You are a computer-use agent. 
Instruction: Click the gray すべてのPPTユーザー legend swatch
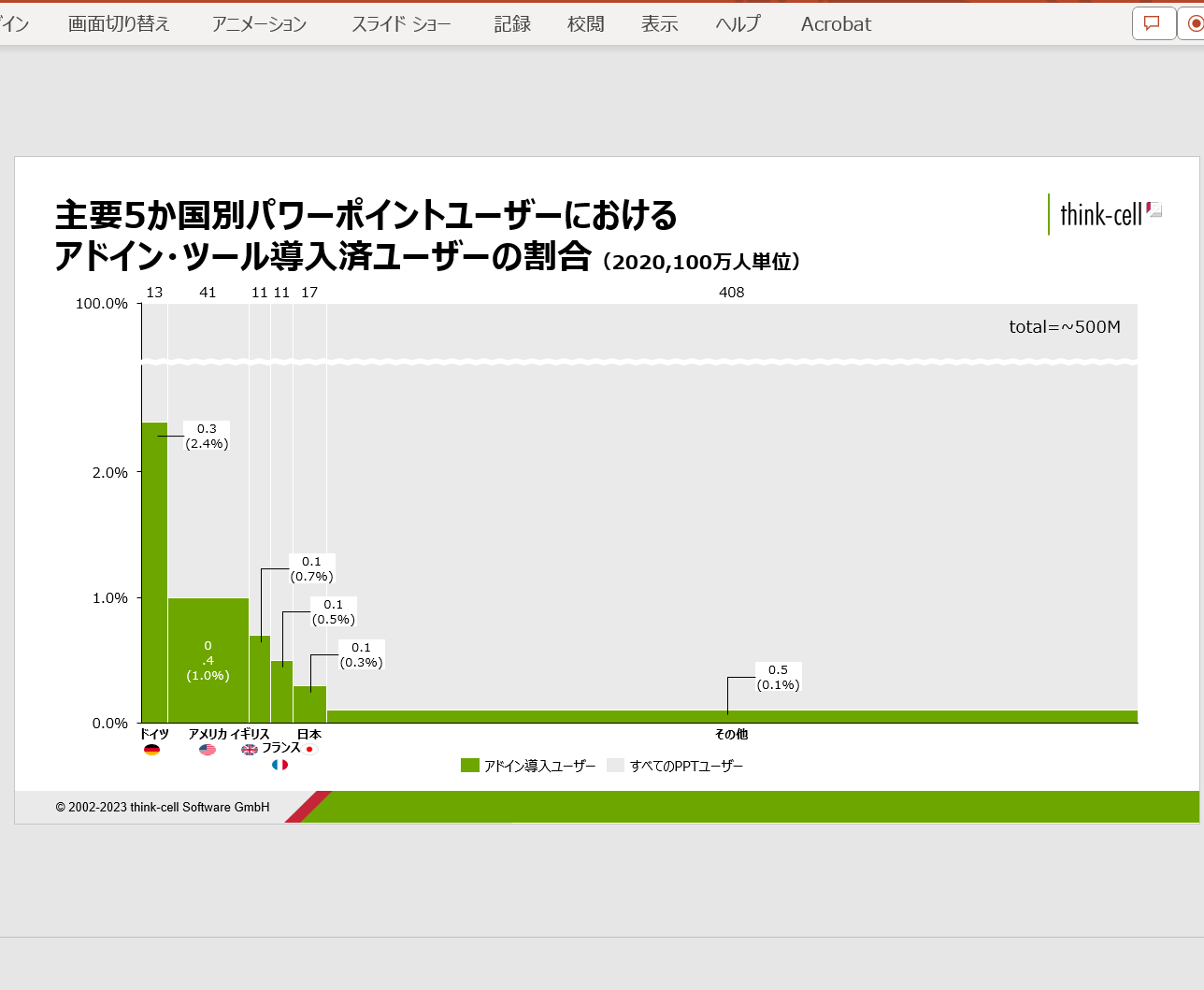615,766
